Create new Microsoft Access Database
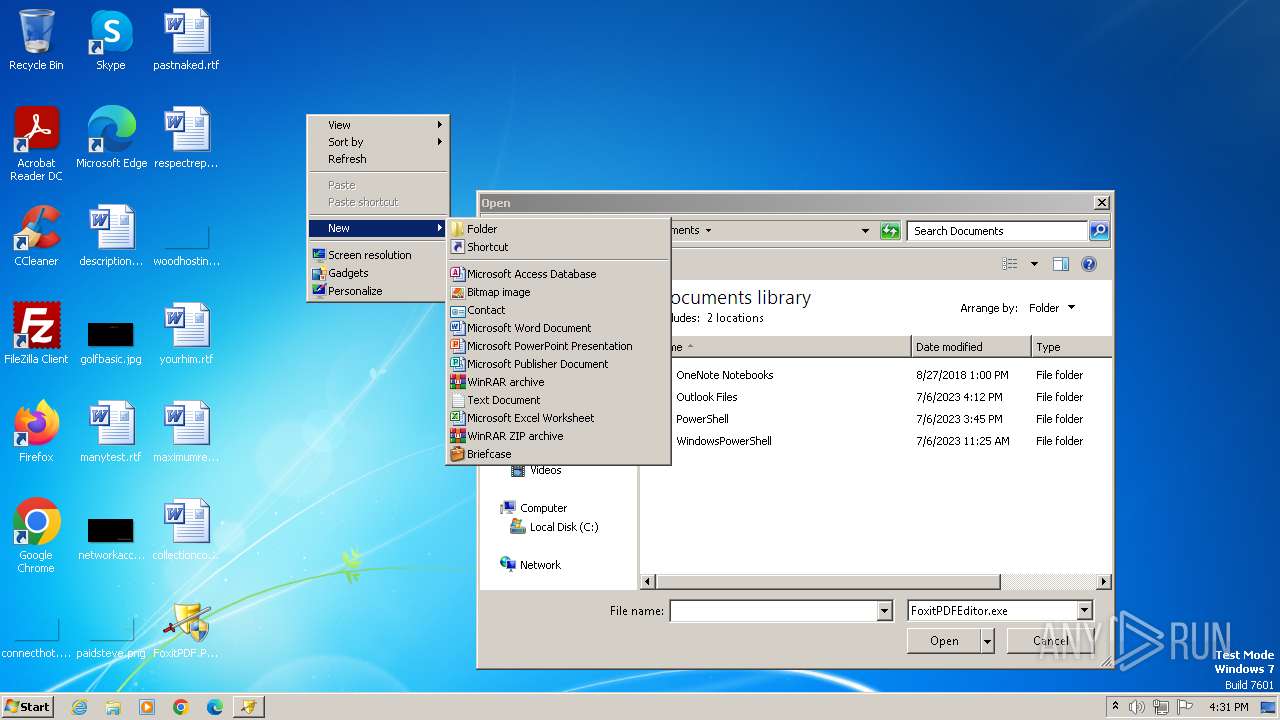Screen dimensions: 1280x720 point(558,274)
